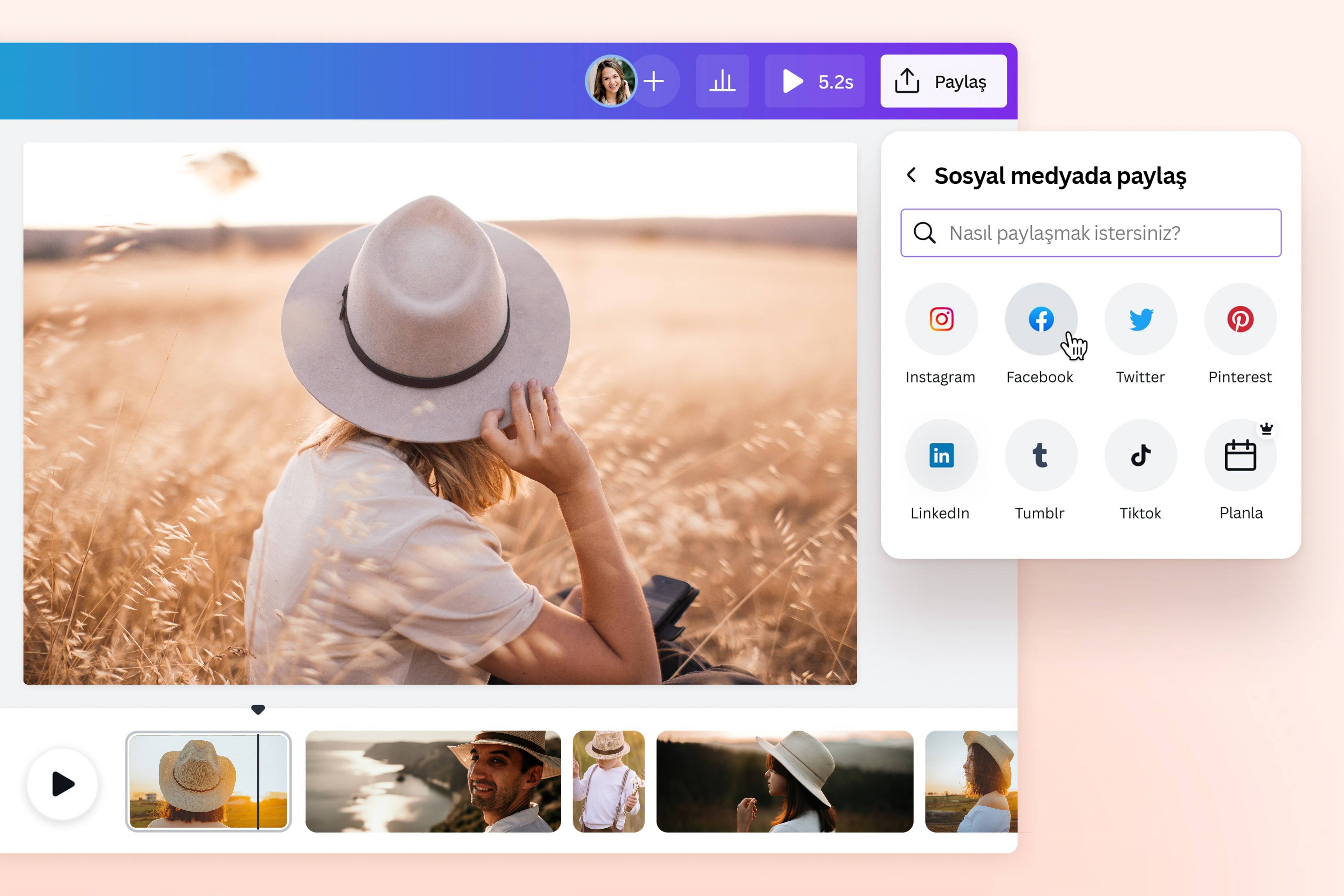Click the Paylaş share button
1344x896 pixels.
coord(943,81)
